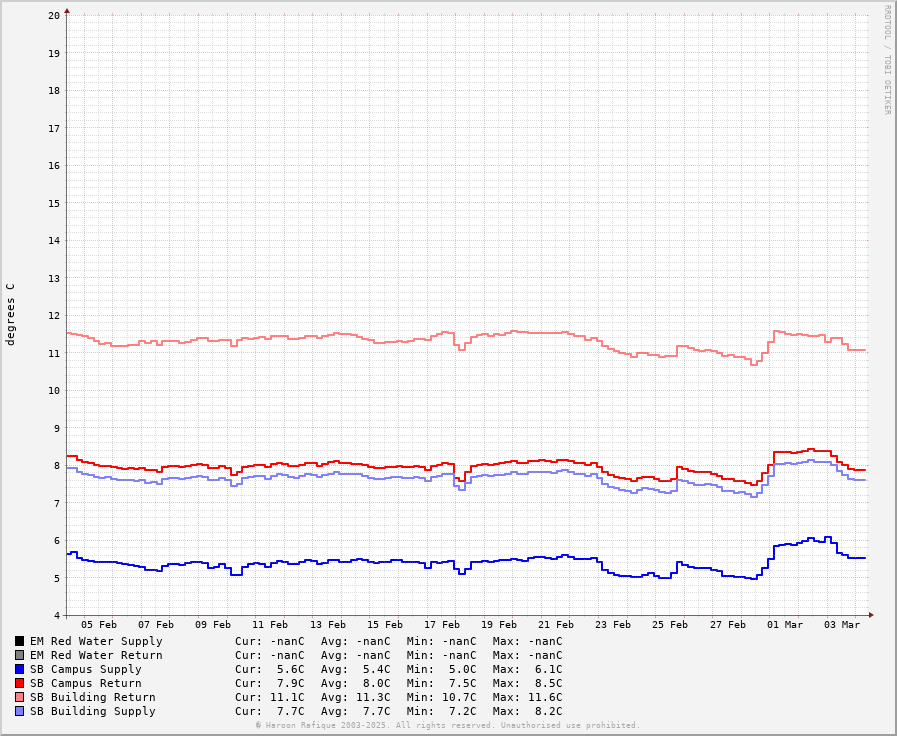This screenshot has height=736, width=897.
Task: Select the SB Building Return legend label
Action: tap(92, 697)
